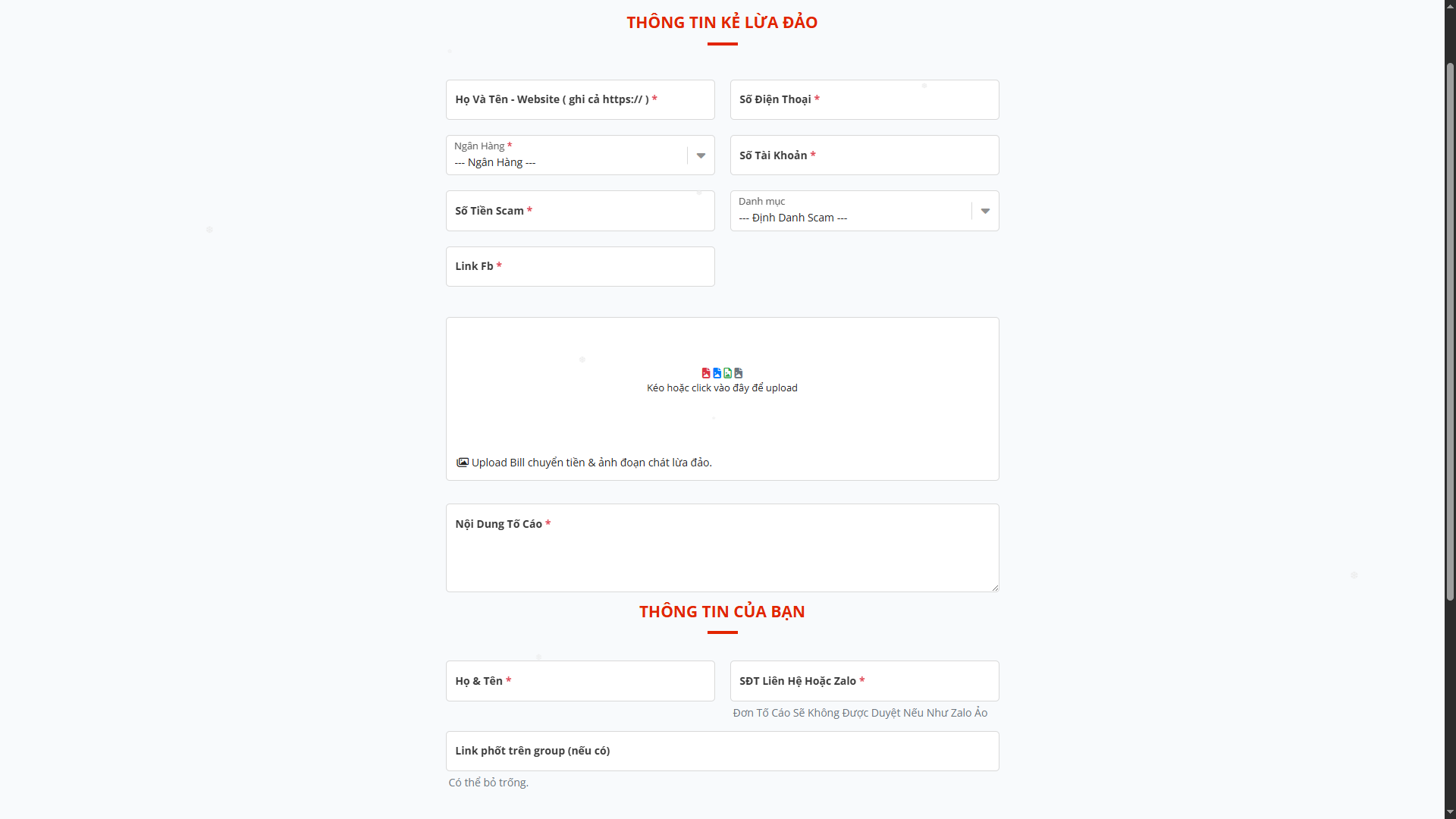Click the Số Tài Khoản input field

pyautogui.click(x=864, y=155)
